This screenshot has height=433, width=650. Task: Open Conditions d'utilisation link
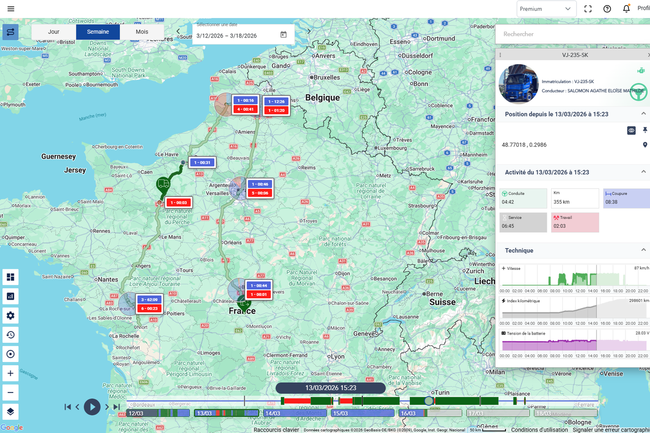pos(539,430)
